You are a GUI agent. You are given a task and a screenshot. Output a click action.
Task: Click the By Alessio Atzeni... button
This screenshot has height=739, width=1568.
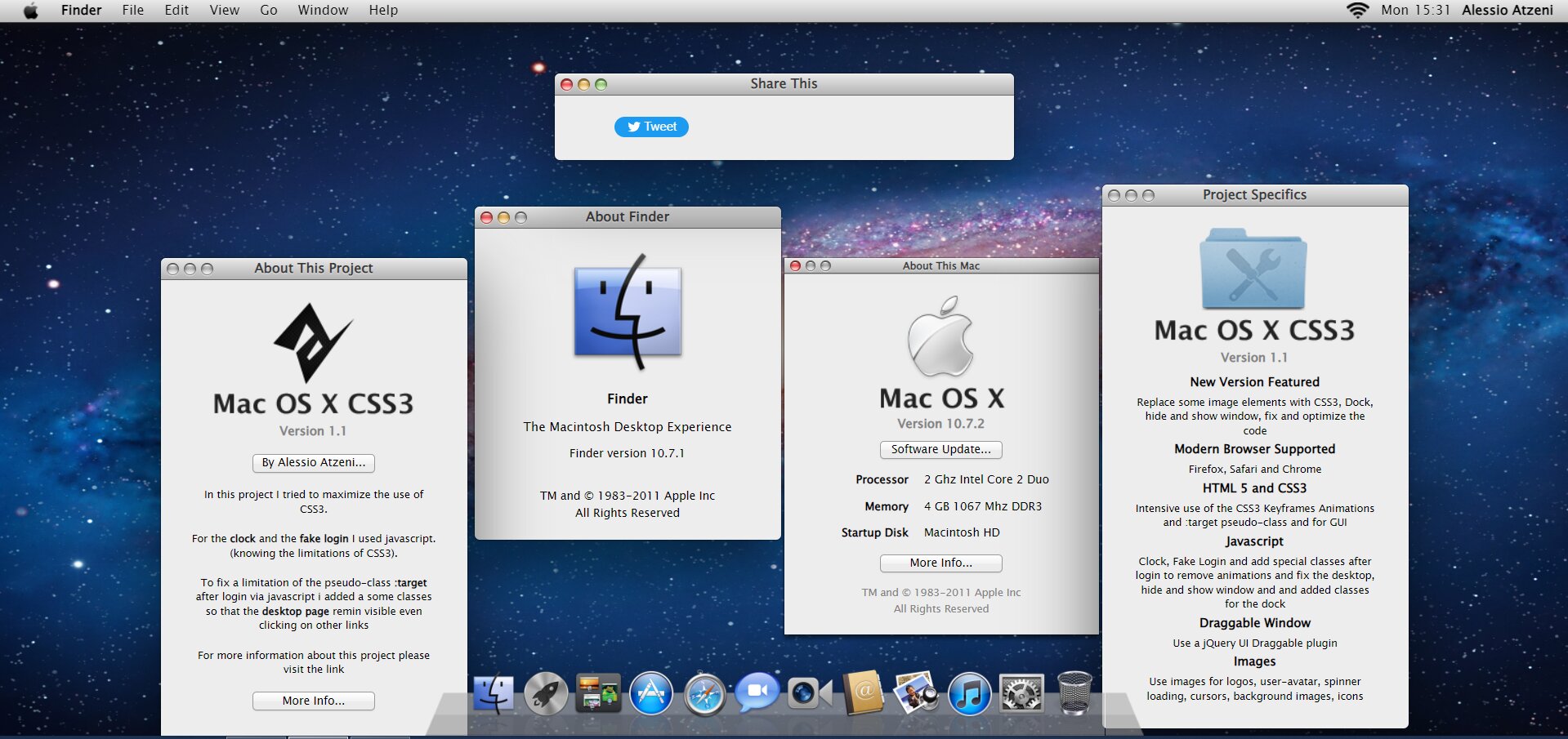[314, 463]
